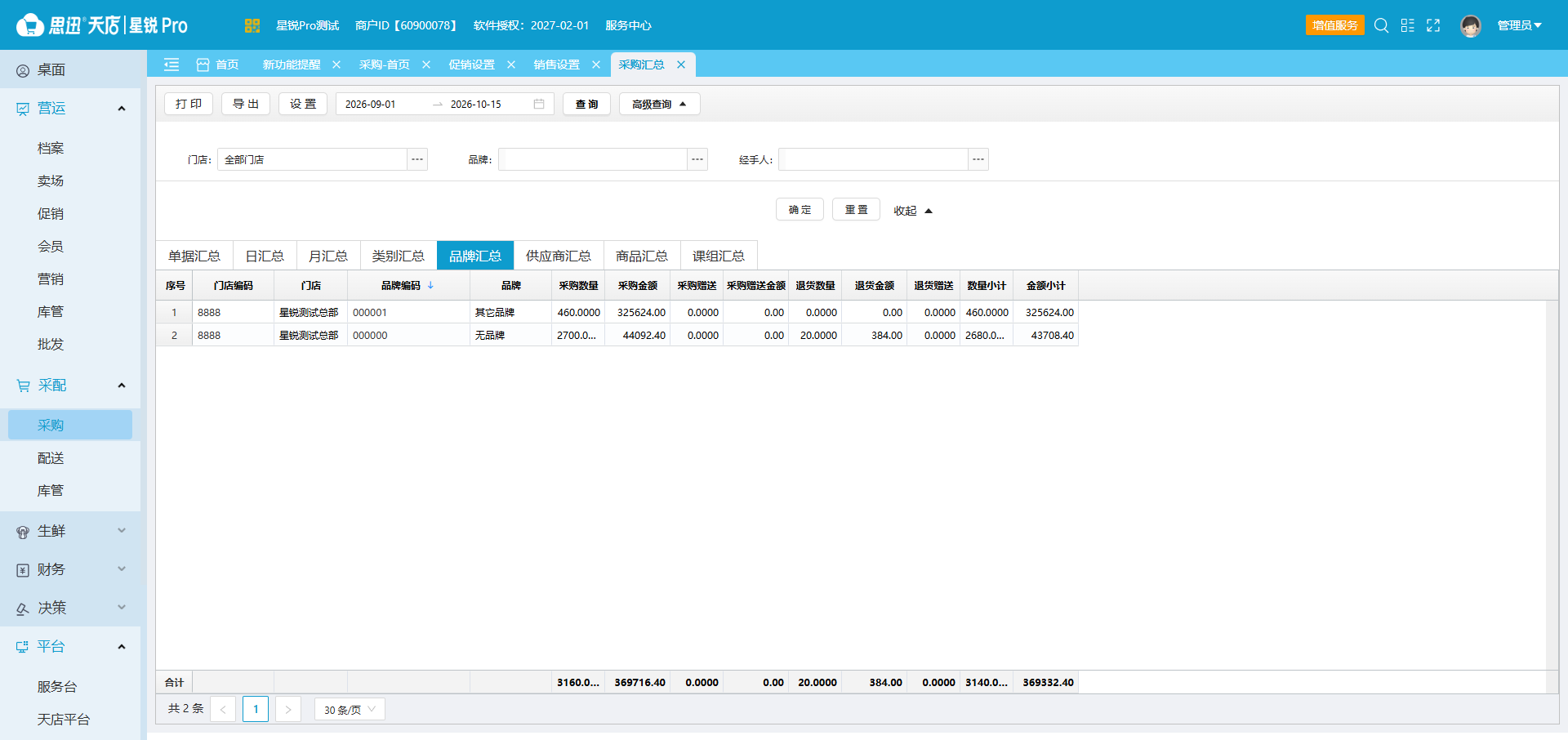
Task: Switch to the 供应商汇总 tab
Action: 559,256
